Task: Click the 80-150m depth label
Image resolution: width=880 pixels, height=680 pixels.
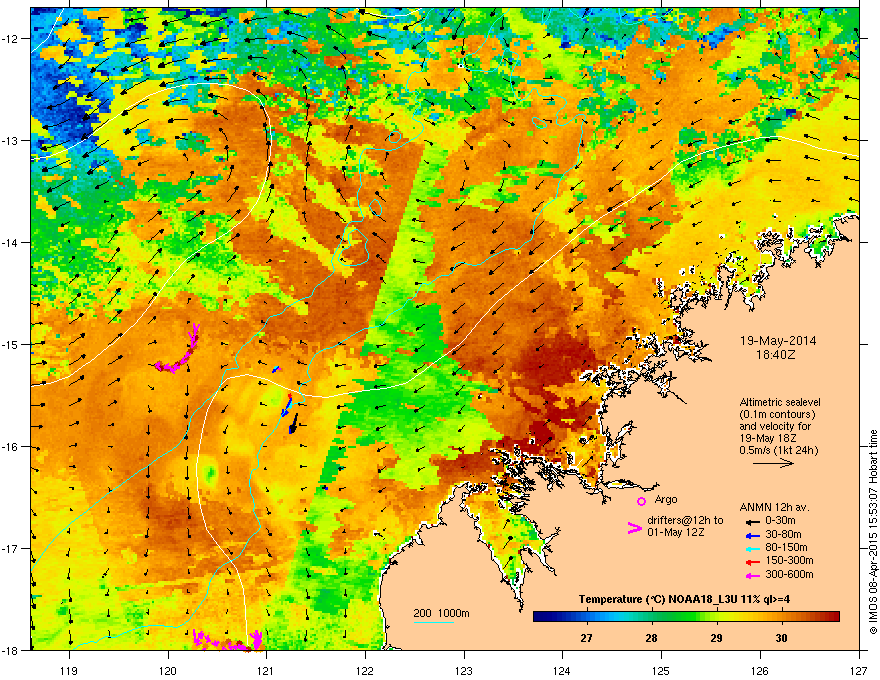Action: coord(786,548)
